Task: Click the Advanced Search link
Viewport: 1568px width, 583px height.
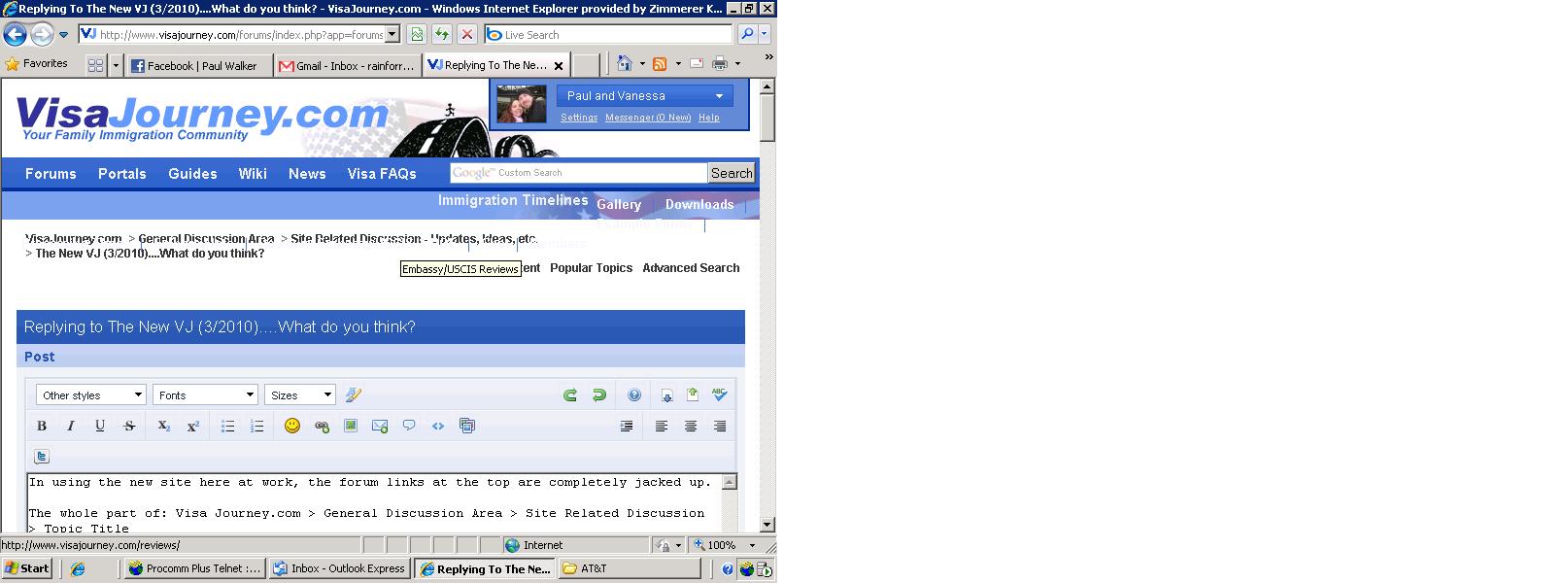Action: [x=691, y=268]
